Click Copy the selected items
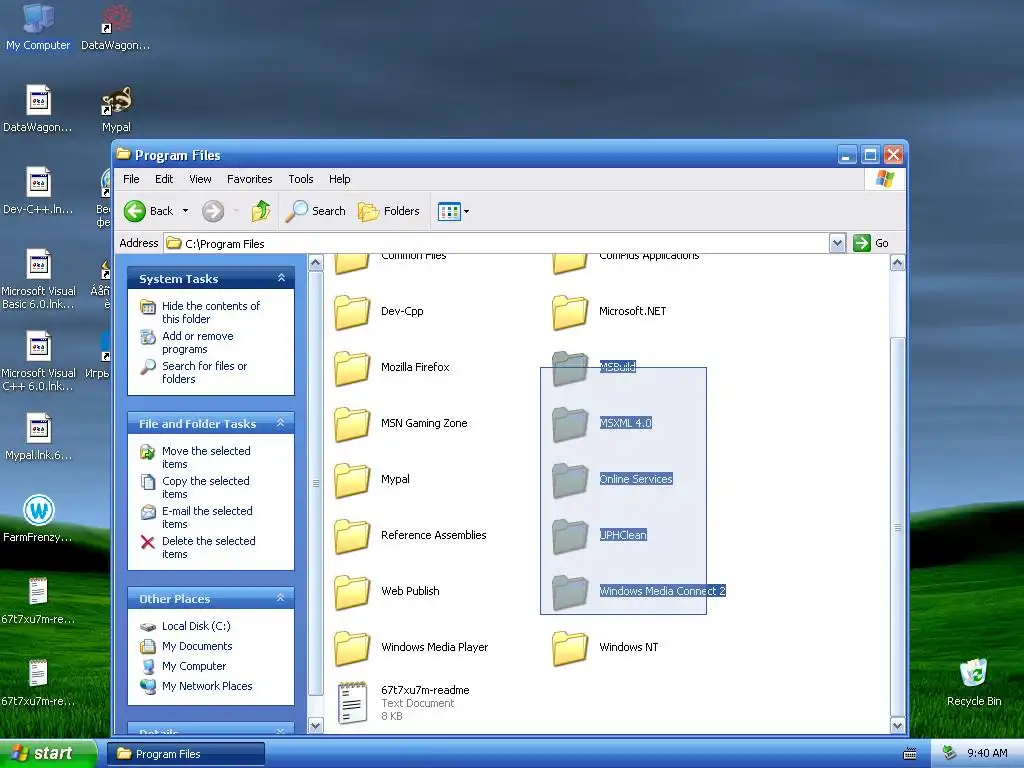Screen dimensions: 1024x768 [x=205, y=487]
